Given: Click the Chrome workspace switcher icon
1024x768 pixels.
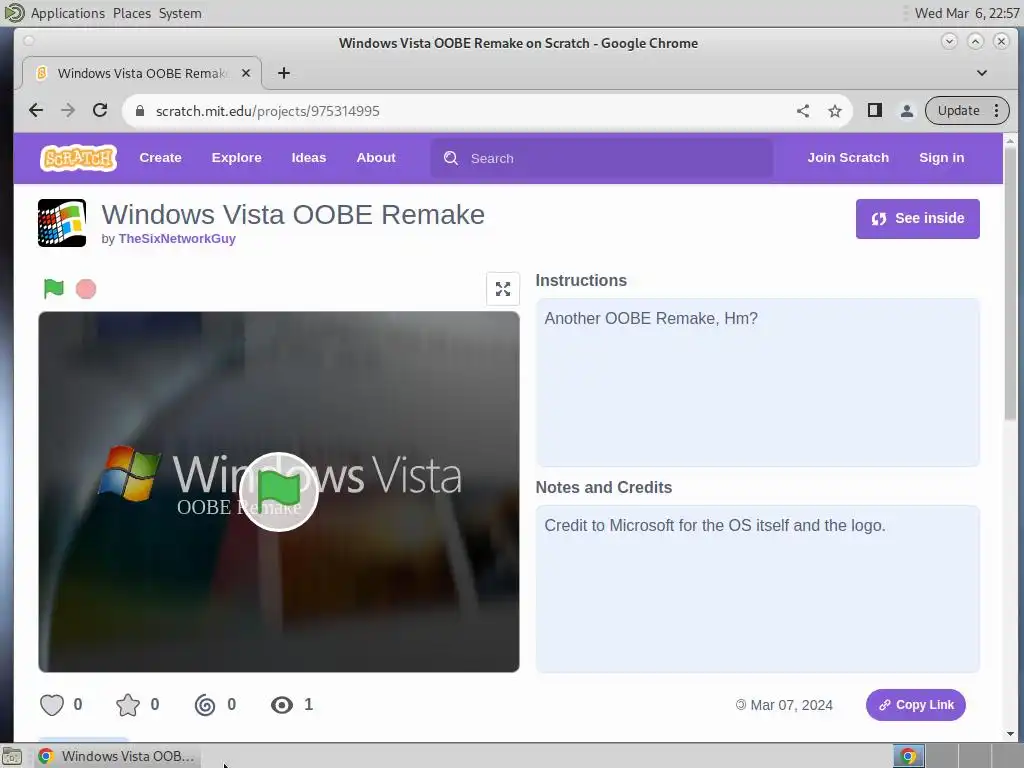Looking at the screenshot, I should tap(908, 756).
